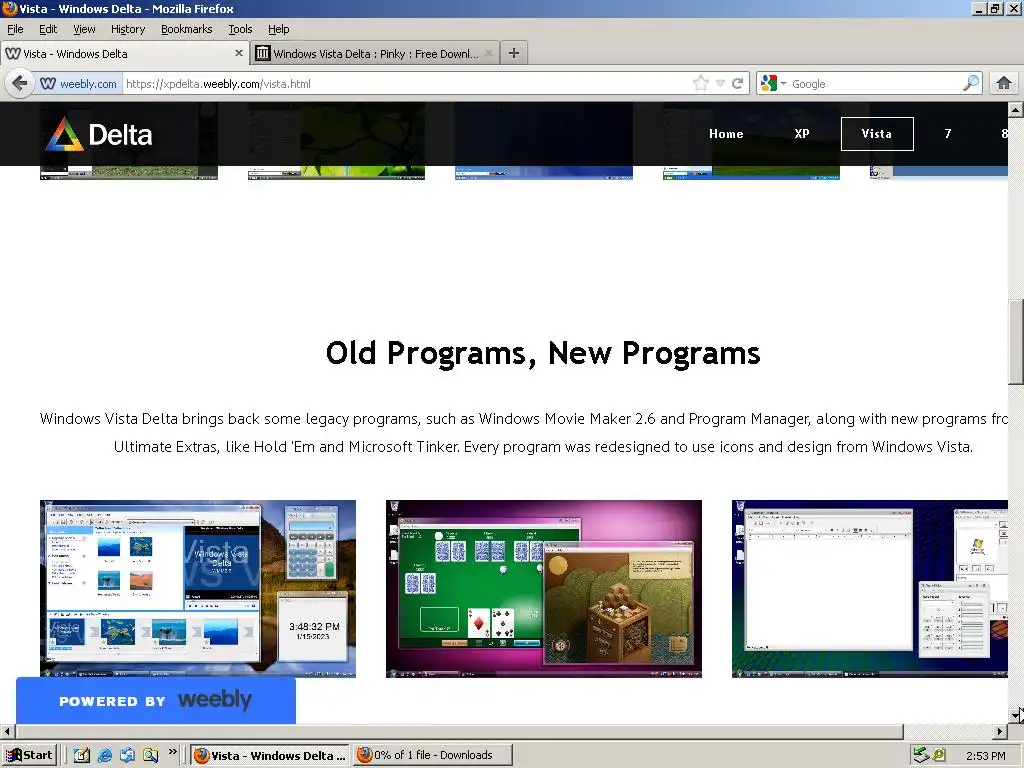Viewport: 1024px width, 768px height.
Task: Select the Vista nav button
Action: (877, 134)
